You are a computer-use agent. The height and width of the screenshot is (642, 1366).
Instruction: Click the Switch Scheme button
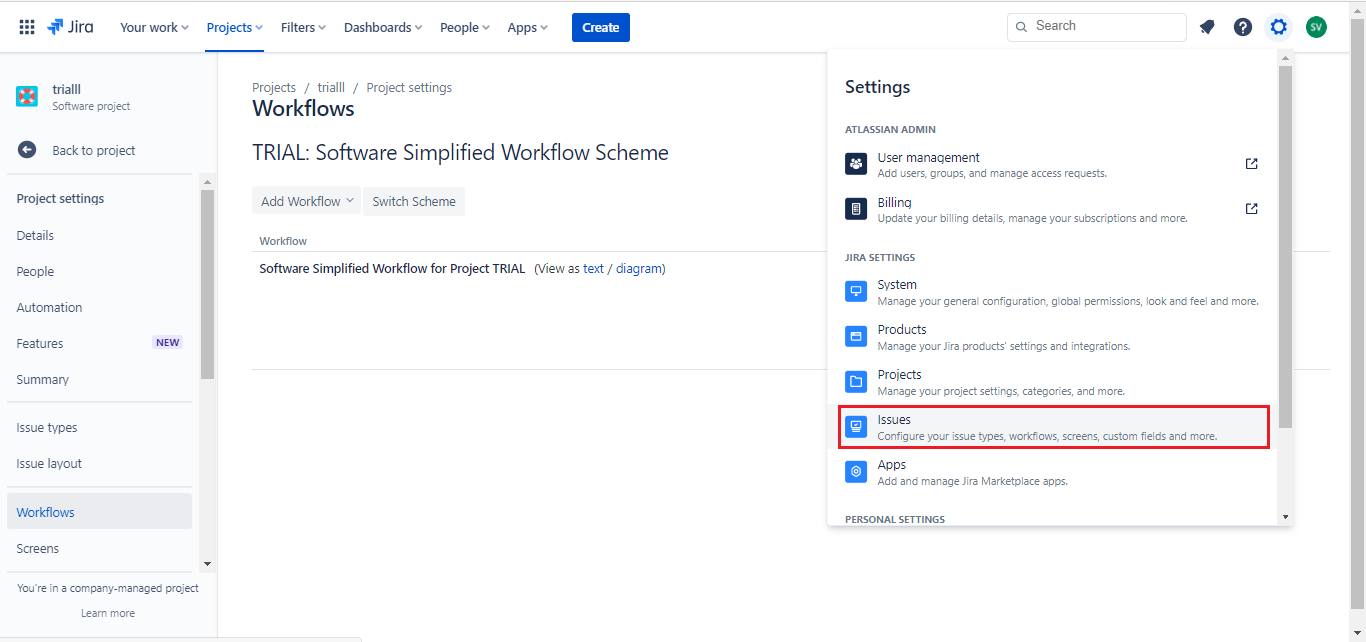(414, 201)
